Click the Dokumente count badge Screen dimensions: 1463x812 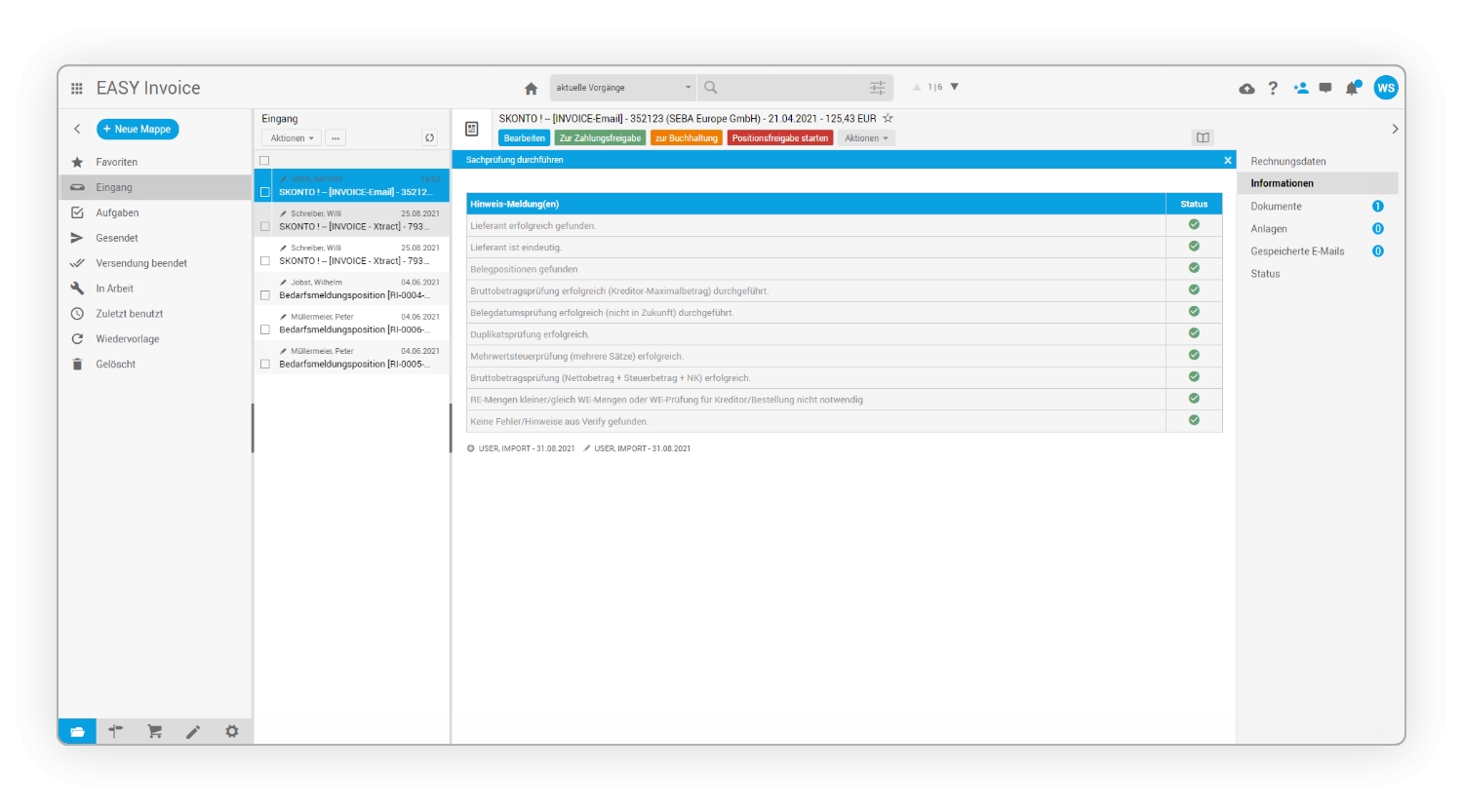coord(1378,207)
